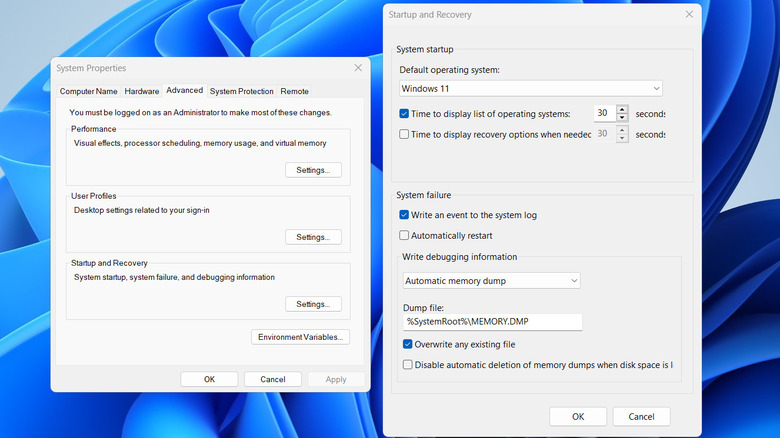Uncheck 'Write an event to the system log'

pyautogui.click(x=404, y=214)
